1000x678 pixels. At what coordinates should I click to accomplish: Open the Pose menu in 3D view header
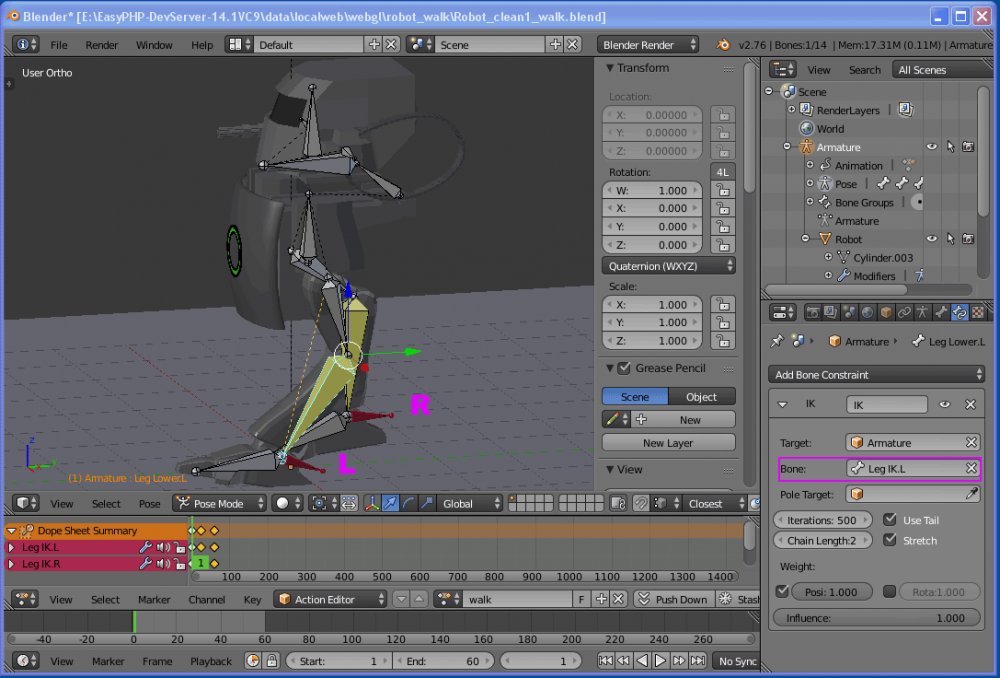coord(149,504)
